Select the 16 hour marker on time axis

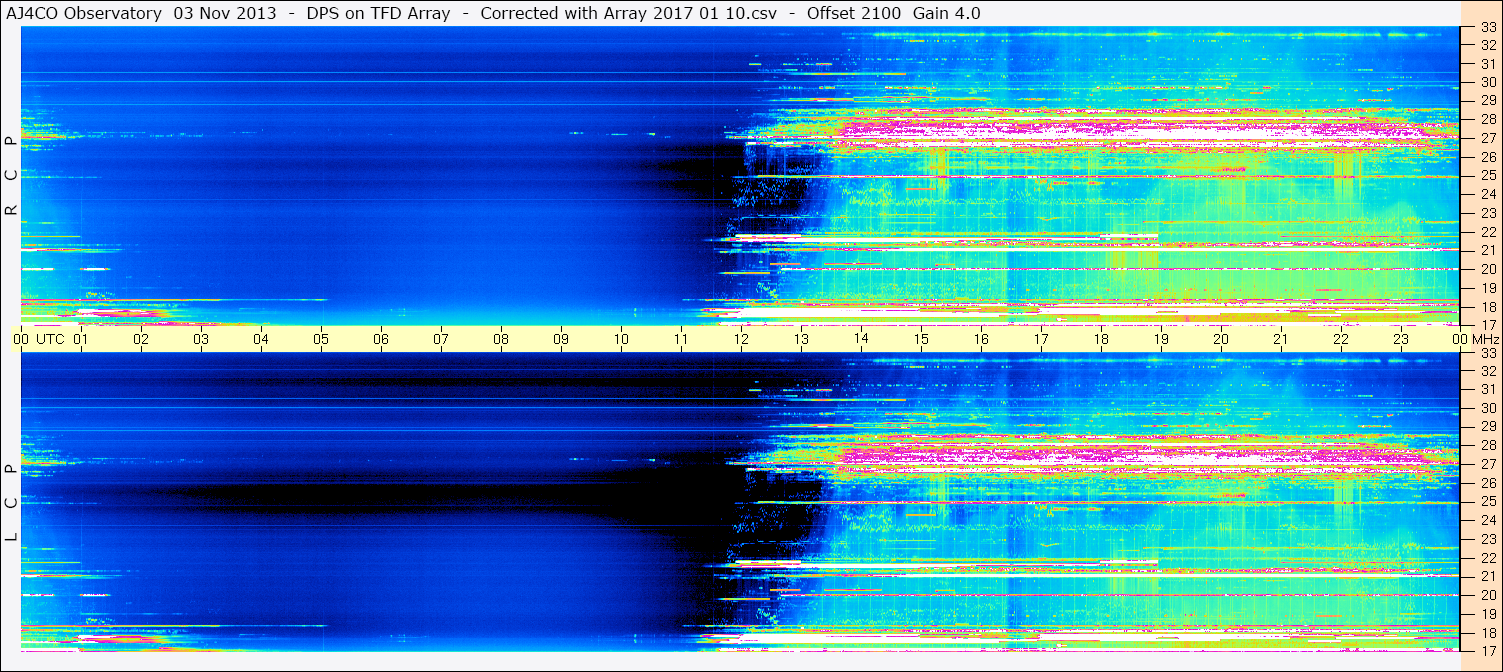981,339
